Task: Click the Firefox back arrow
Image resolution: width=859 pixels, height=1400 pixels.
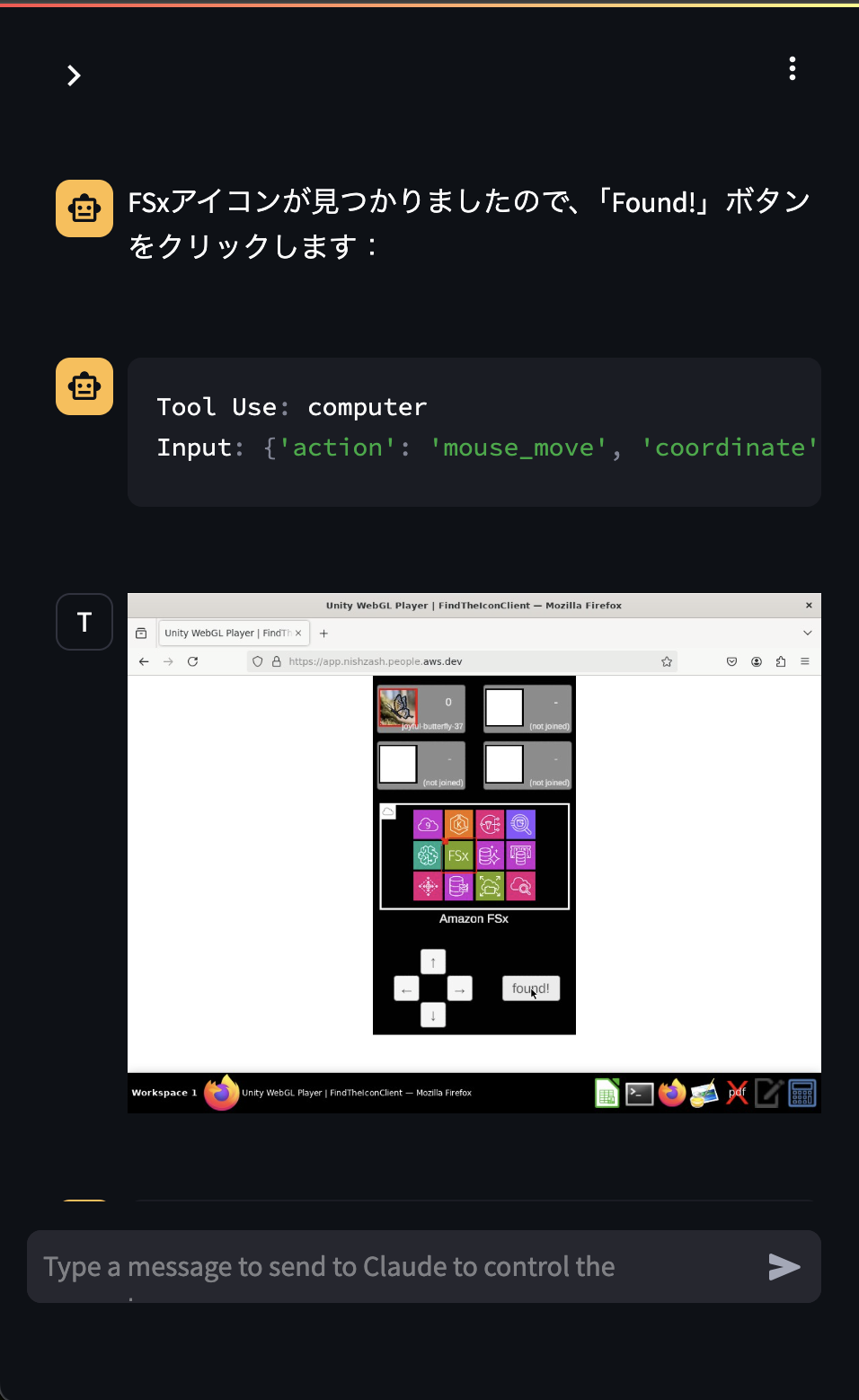Action: [144, 661]
